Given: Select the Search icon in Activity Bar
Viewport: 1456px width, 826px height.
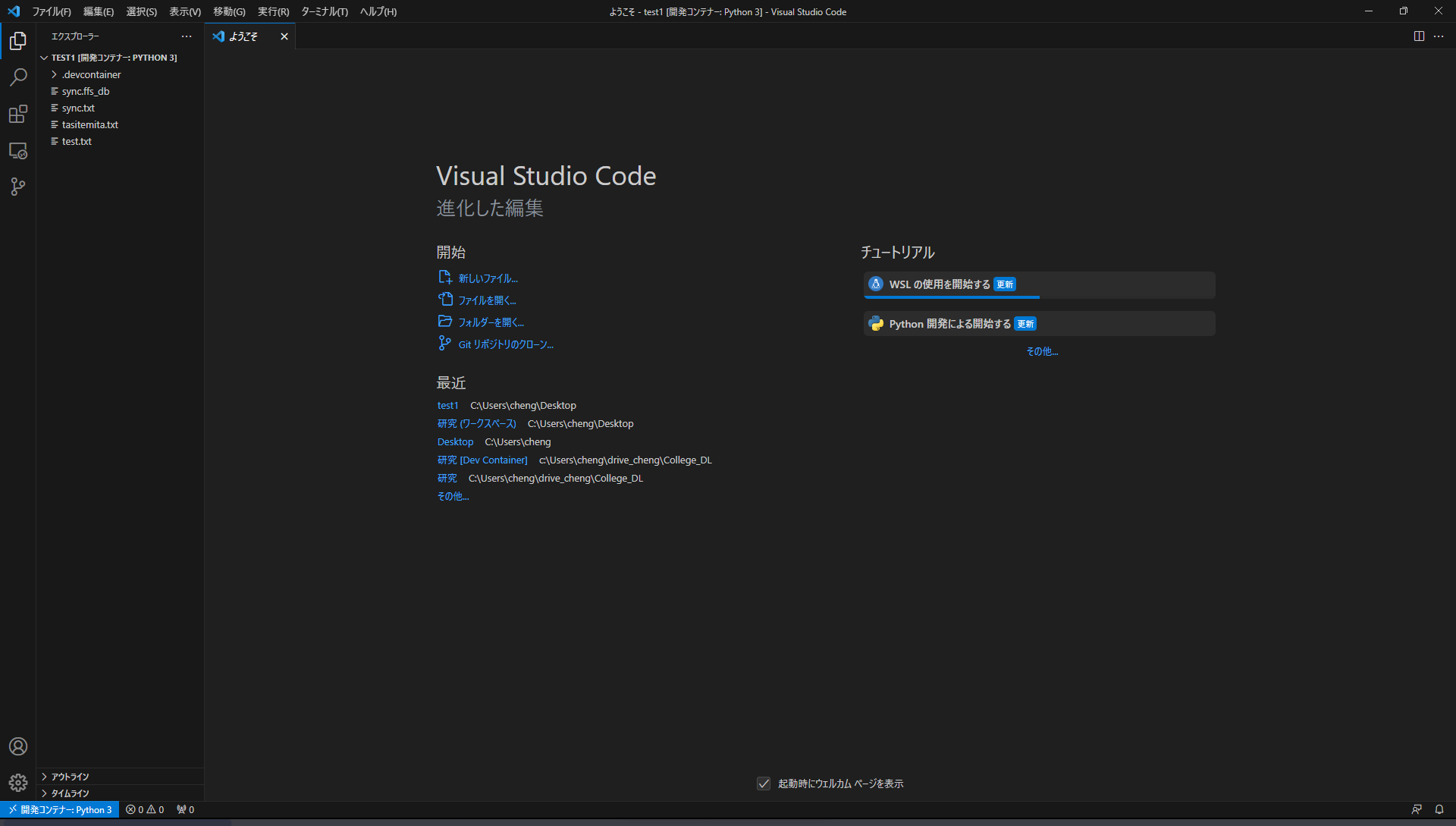Looking at the screenshot, I should pyautogui.click(x=17, y=77).
